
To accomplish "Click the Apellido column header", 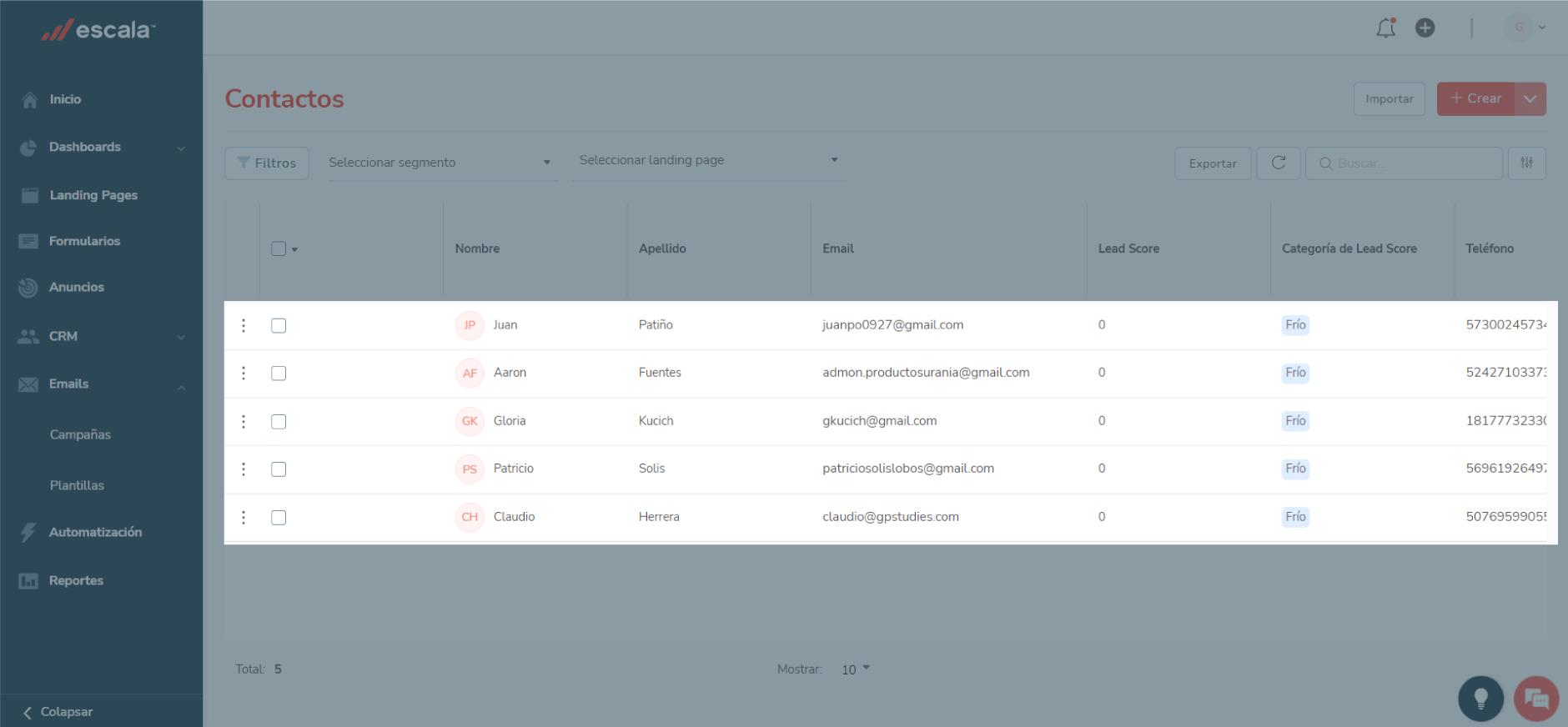I will (x=662, y=248).
